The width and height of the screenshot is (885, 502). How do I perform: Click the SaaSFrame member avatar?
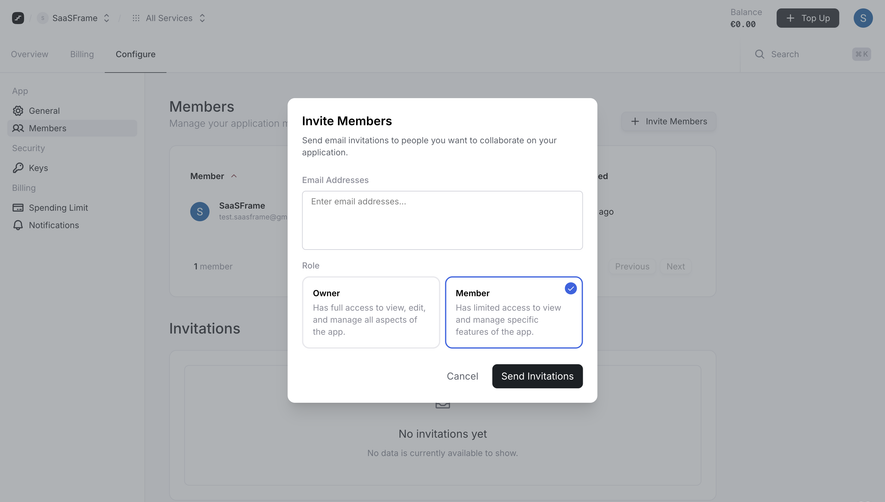200,212
